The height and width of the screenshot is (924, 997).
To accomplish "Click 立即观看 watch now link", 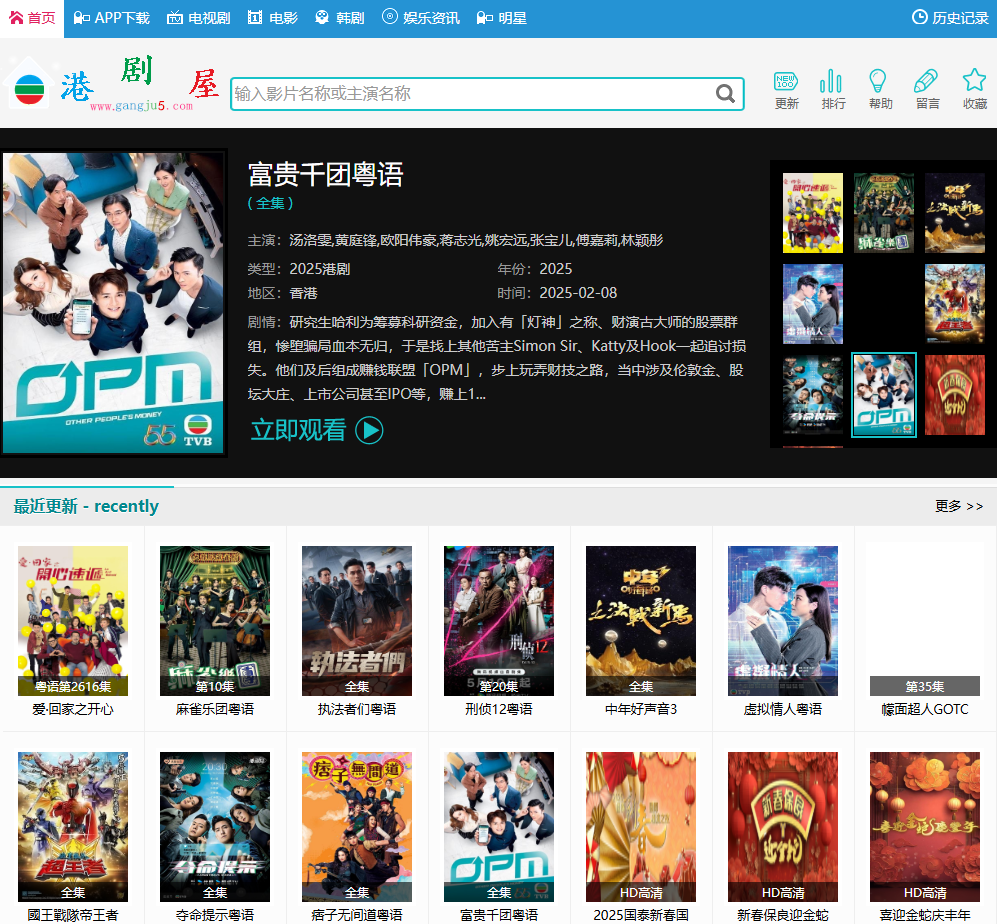I will pos(298,431).
